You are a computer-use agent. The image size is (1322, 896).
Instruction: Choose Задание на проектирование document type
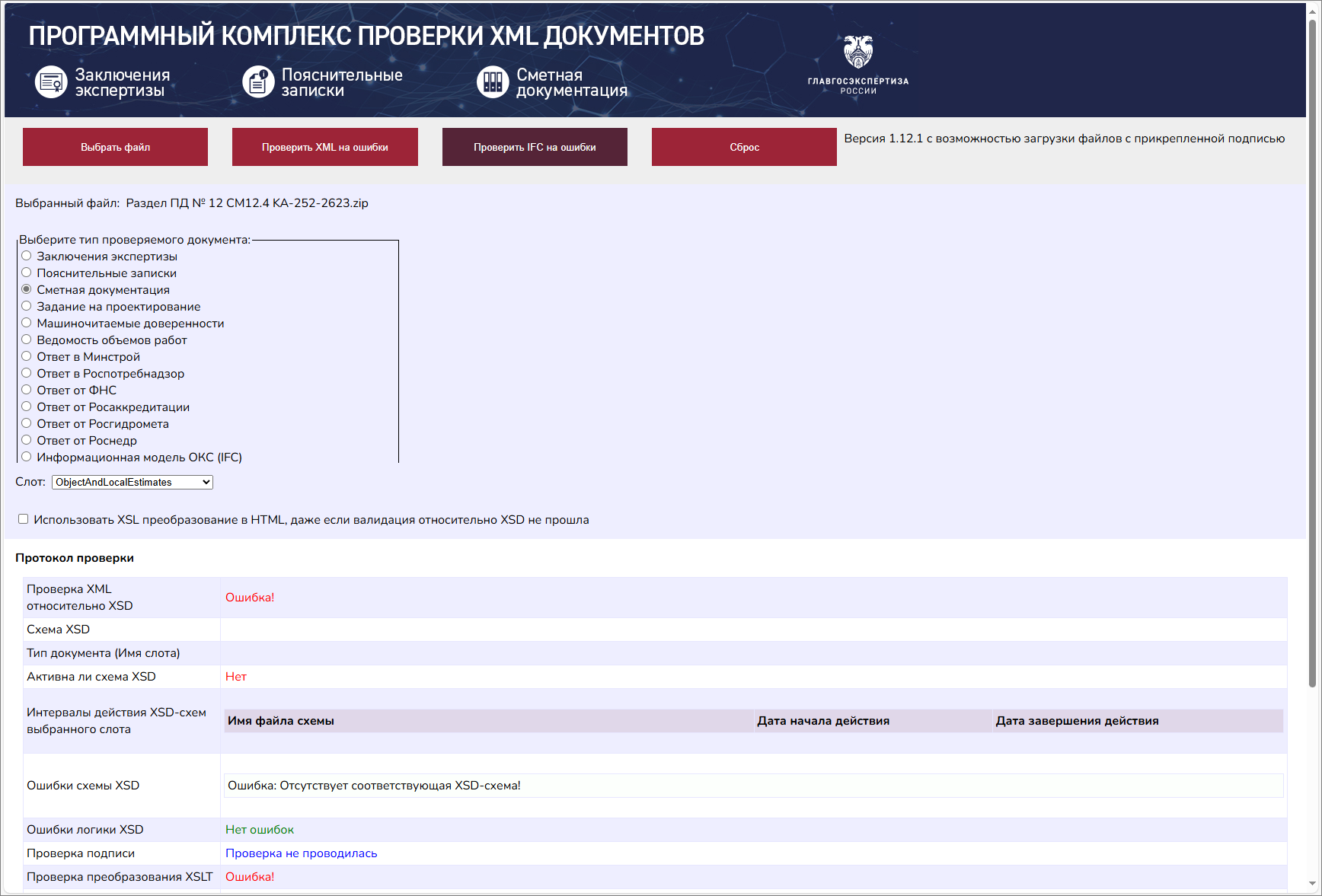(27, 305)
